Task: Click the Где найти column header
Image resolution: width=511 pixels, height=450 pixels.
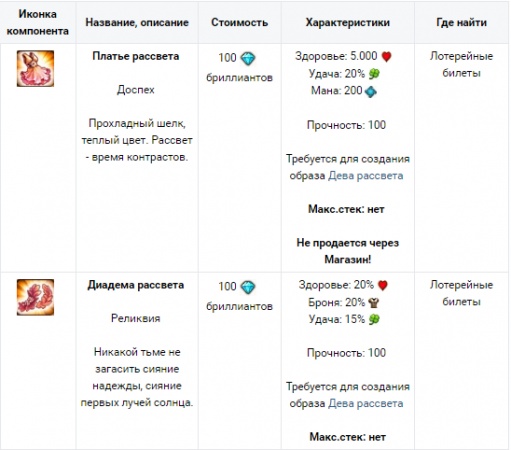Action: coord(462,22)
